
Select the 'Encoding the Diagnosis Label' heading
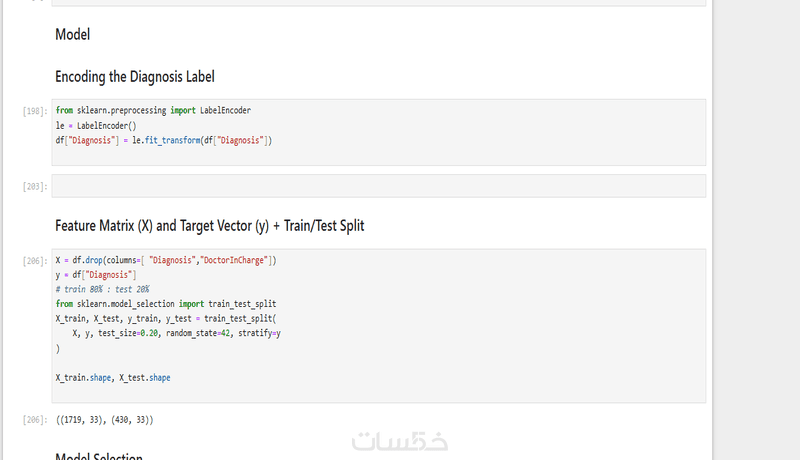(135, 77)
